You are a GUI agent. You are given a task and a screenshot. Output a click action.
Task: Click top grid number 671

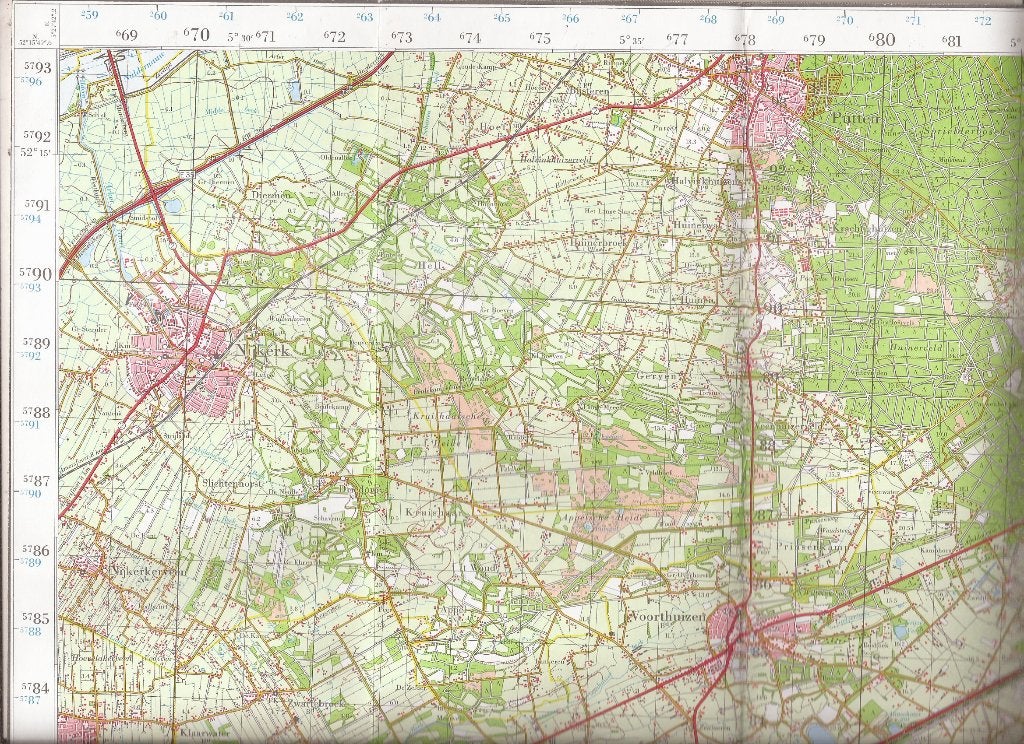tap(266, 36)
